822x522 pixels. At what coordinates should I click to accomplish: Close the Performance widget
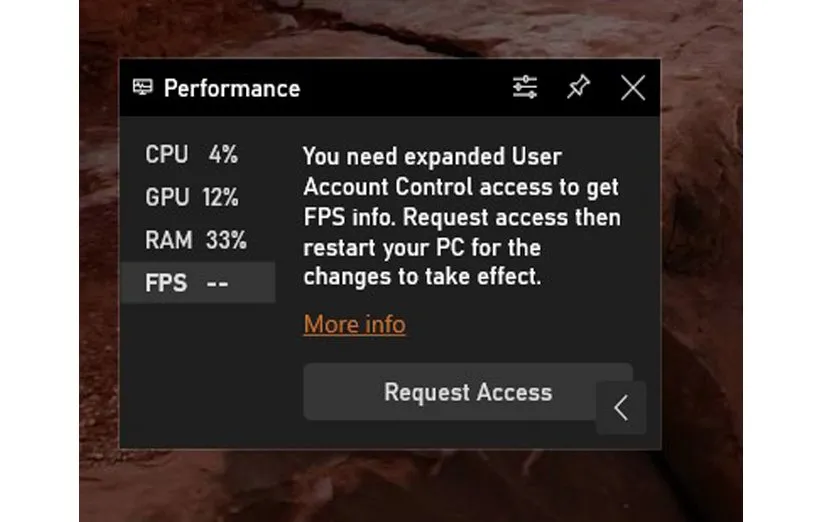pos(632,88)
